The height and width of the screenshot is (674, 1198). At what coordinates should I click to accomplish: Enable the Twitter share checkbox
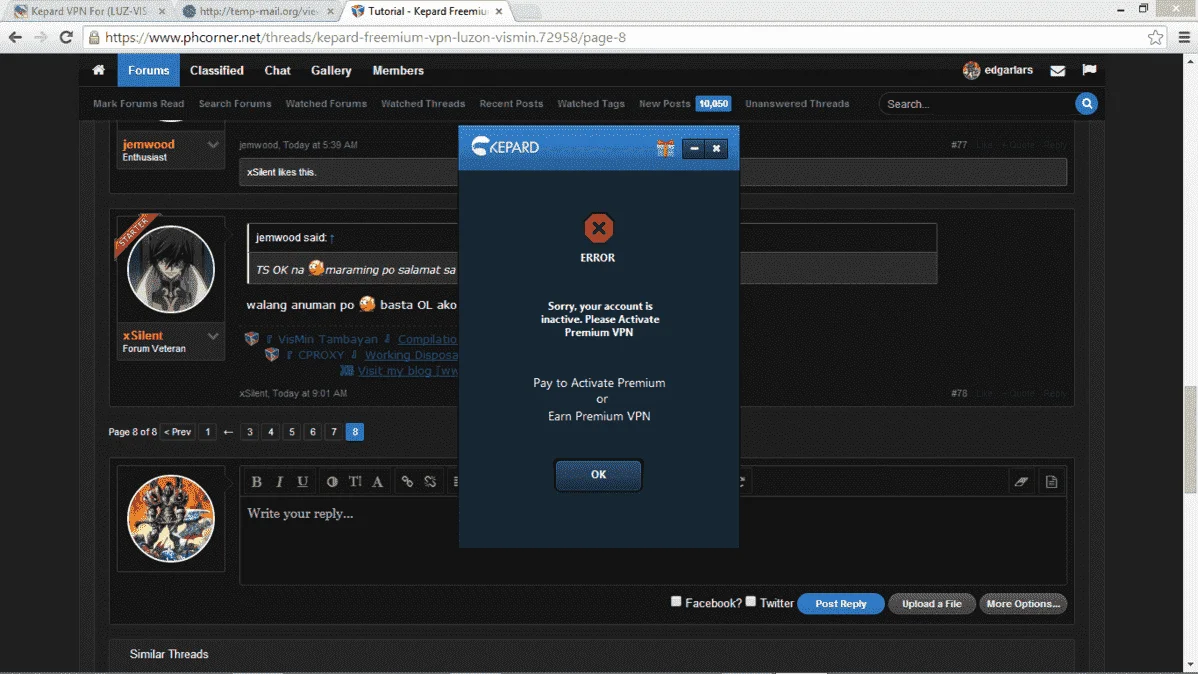[x=751, y=601]
